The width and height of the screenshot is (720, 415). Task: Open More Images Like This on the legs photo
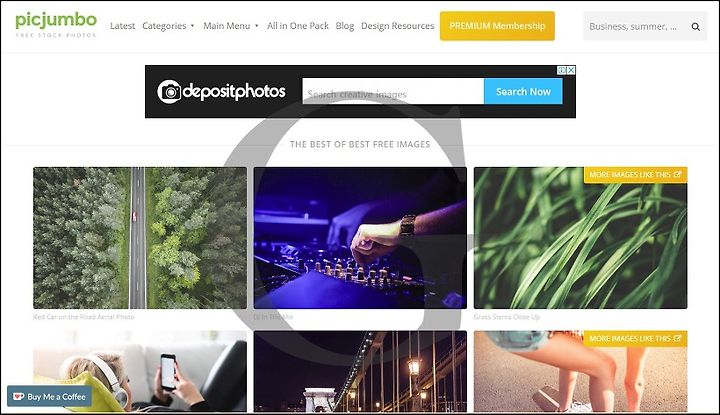(x=635, y=339)
